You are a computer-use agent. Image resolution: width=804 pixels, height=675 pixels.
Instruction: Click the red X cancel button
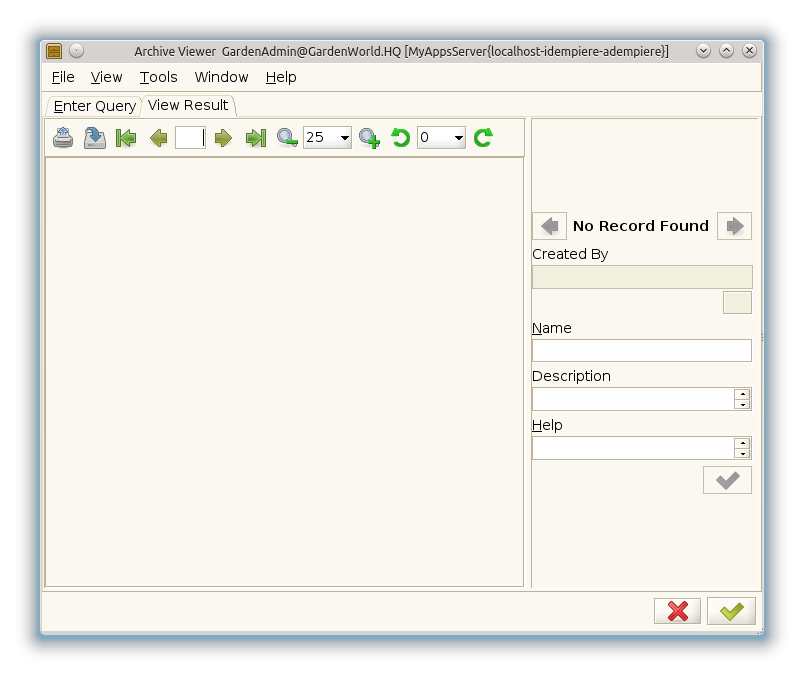pos(677,611)
